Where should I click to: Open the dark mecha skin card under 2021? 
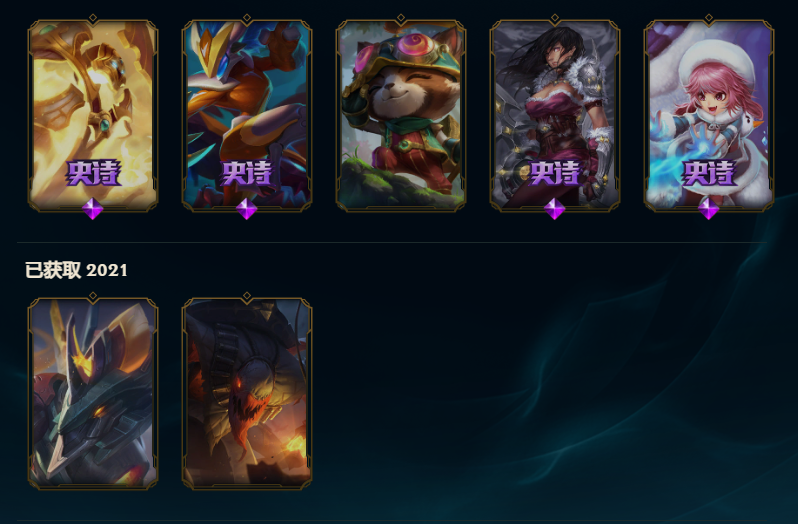pos(93,394)
